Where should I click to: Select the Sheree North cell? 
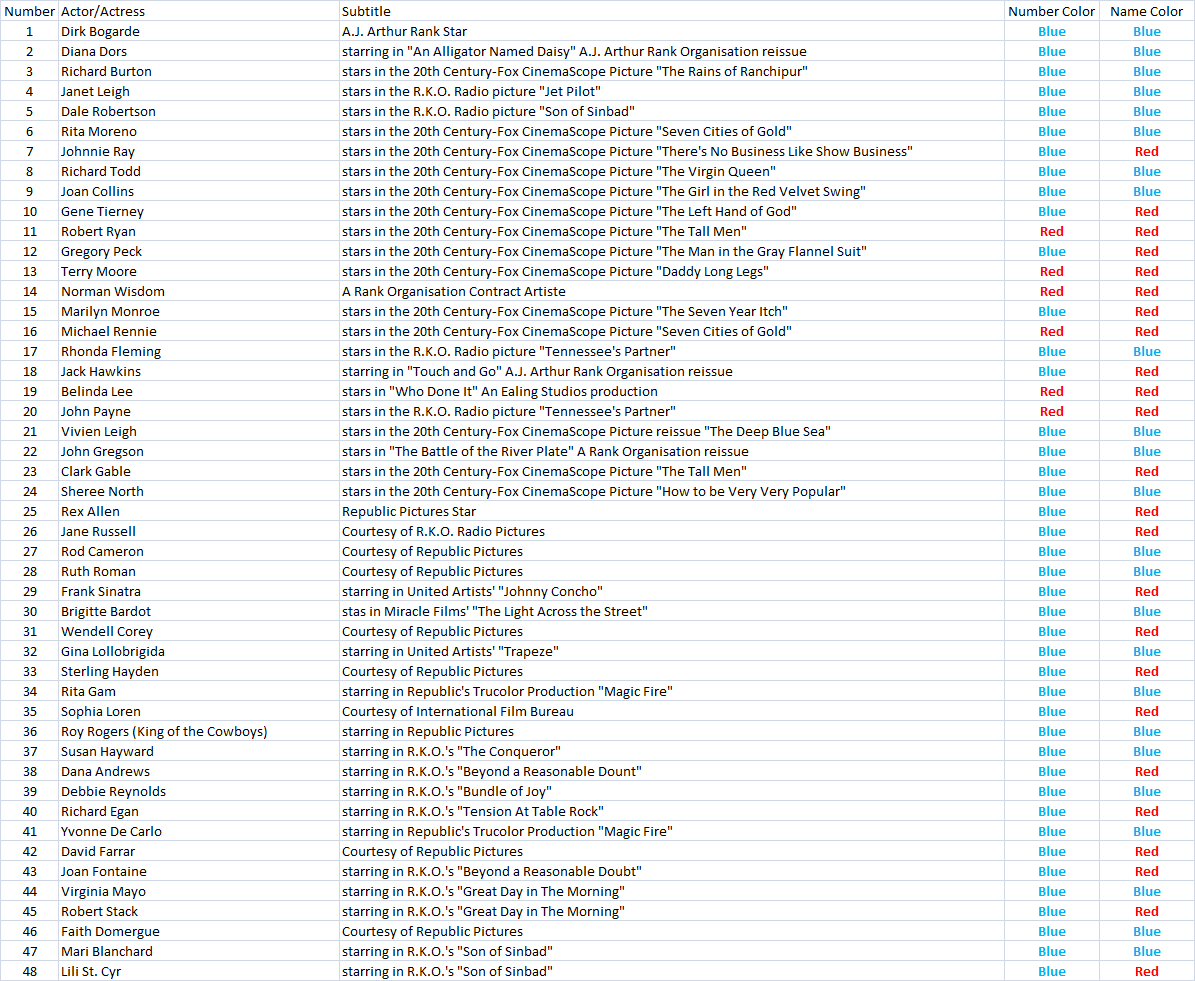pos(199,492)
